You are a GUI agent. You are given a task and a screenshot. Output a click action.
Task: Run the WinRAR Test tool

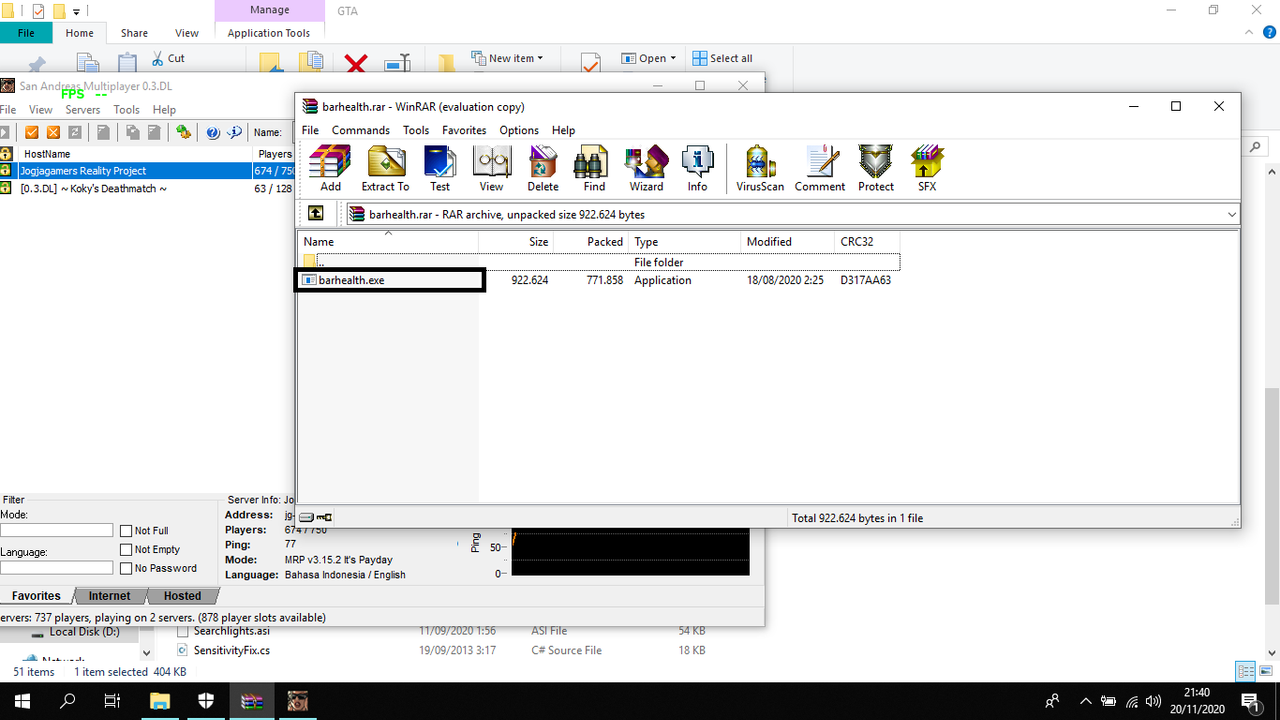pos(440,168)
